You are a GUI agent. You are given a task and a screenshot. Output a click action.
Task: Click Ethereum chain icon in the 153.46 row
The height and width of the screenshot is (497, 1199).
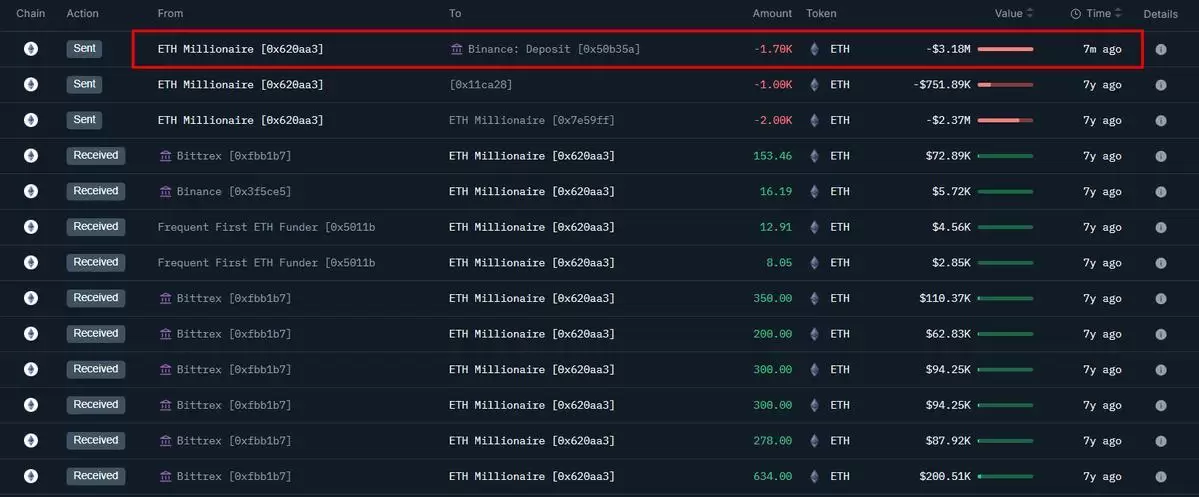point(31,156)
